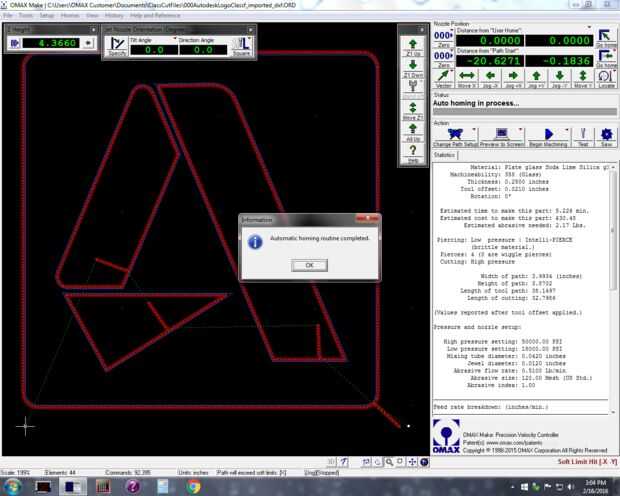Click Soft Limit Hit status text
Viewport: 620px width, 496px height.
[x=587, y=462]
